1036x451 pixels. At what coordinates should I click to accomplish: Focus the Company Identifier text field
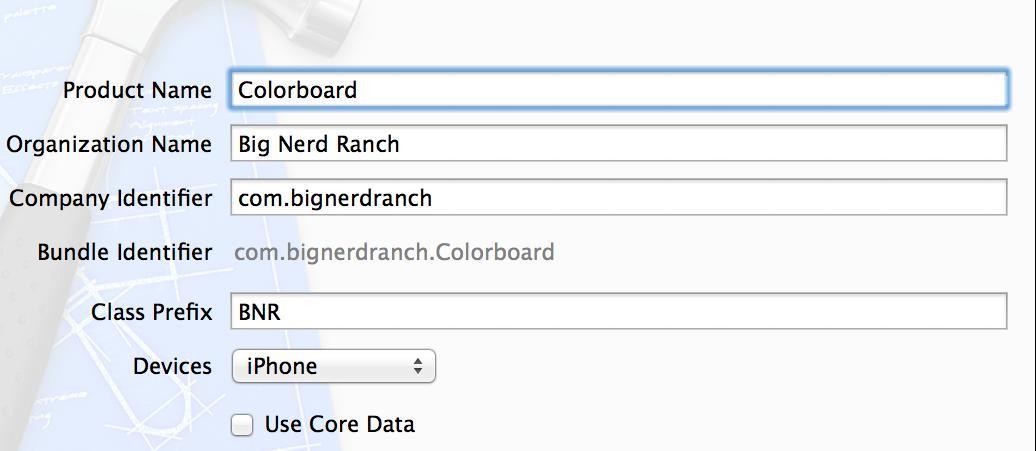click(x=618, y=197)
